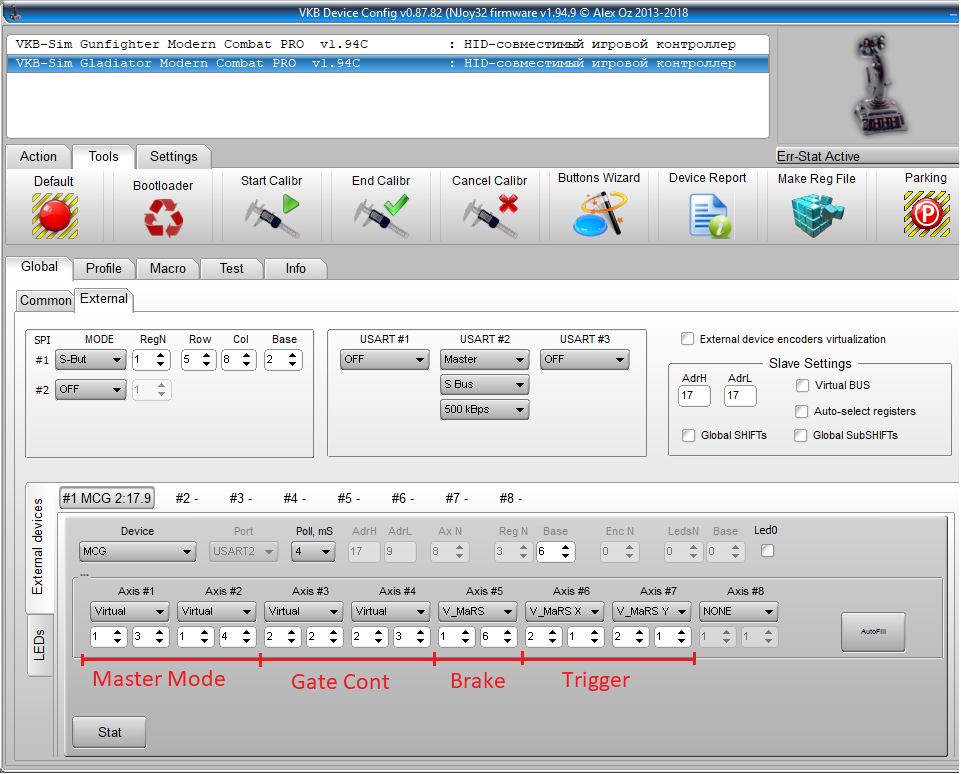
Task: Expand the 500 kBps baud rate dropdown
Action: pyautogui.click(x=484, y=409)
